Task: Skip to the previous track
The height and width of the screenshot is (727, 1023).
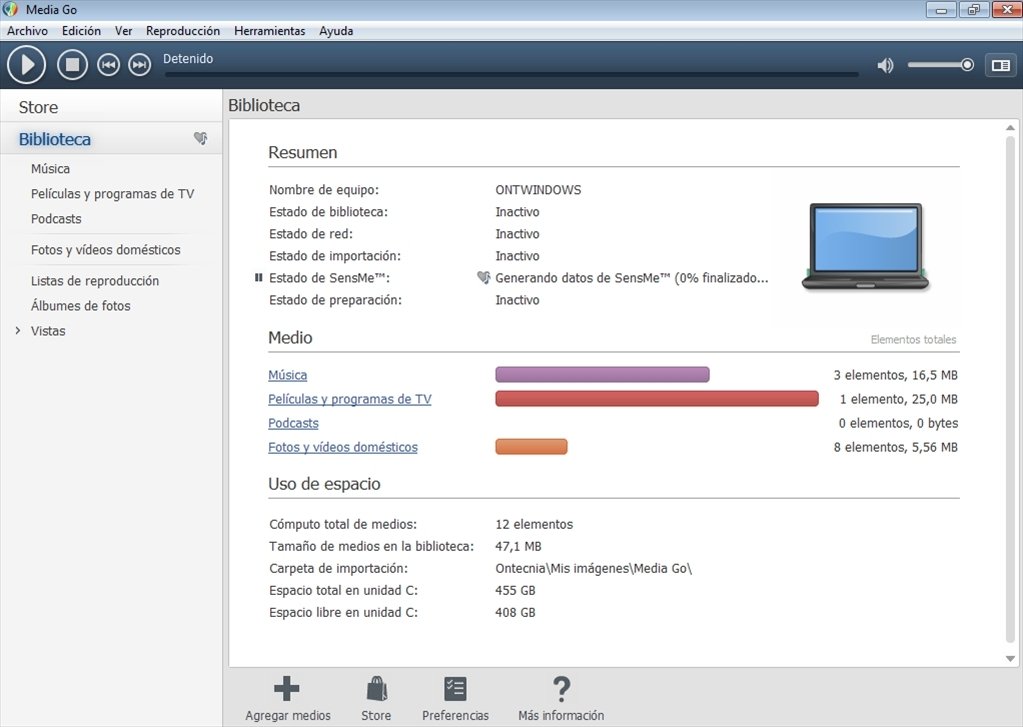Action: 108,65
